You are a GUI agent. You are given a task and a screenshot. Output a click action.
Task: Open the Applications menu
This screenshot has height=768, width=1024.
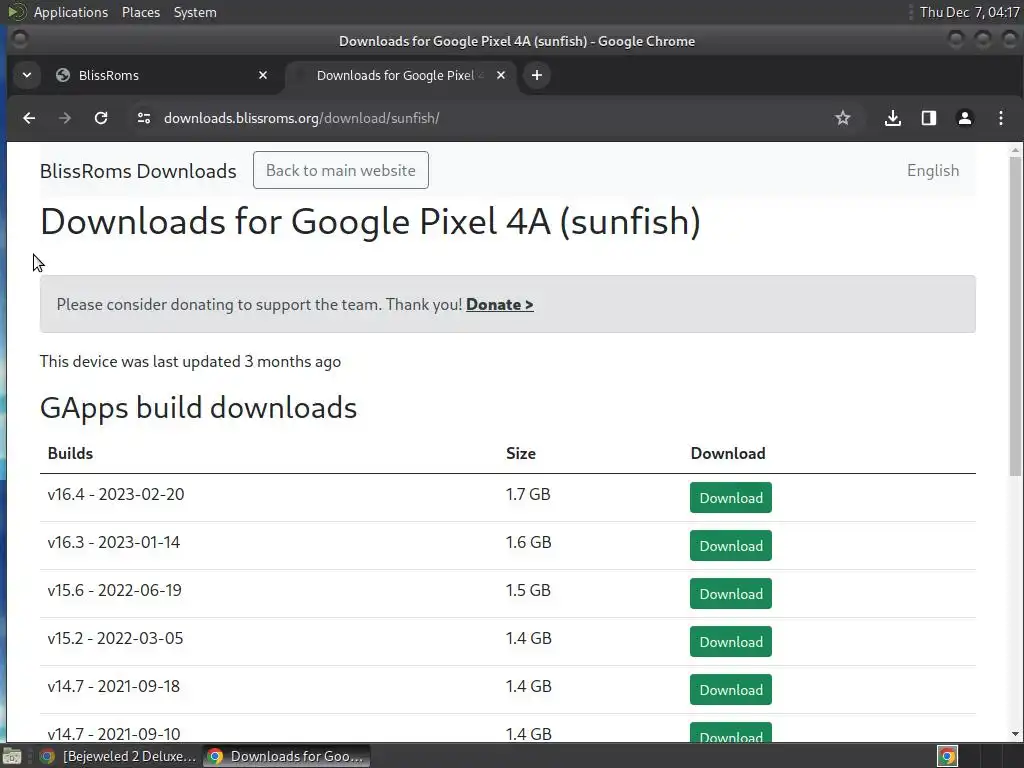point(71,12)
